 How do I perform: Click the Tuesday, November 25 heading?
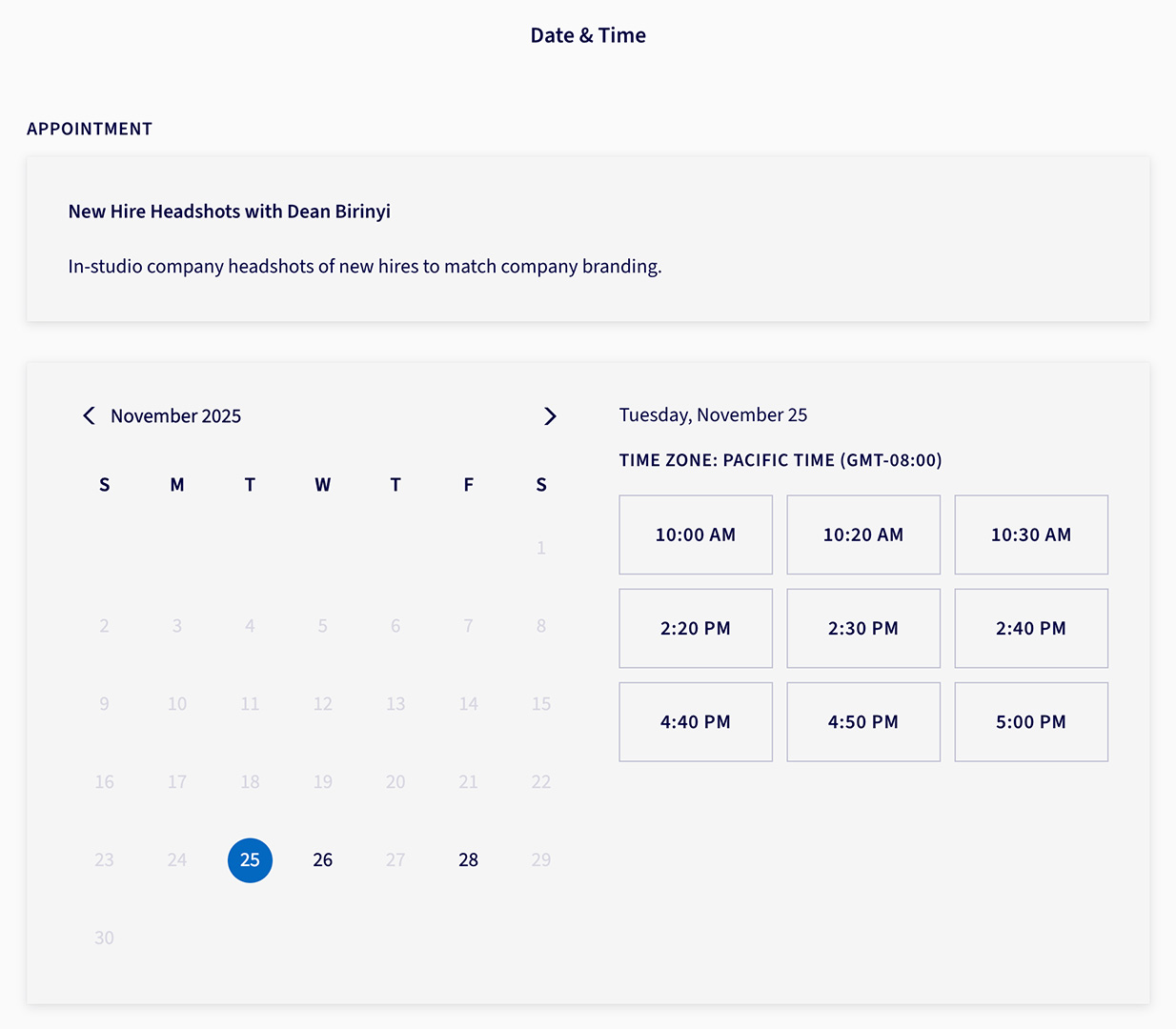(x=713, y=414)
